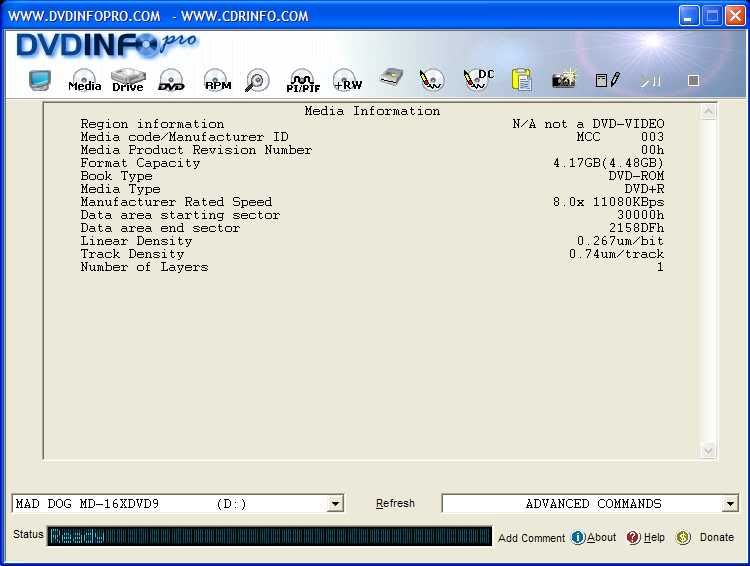This screenshot has width=750, height=566.
Task: Click the camera screenshot icon
Action: [x=563, y=79]
